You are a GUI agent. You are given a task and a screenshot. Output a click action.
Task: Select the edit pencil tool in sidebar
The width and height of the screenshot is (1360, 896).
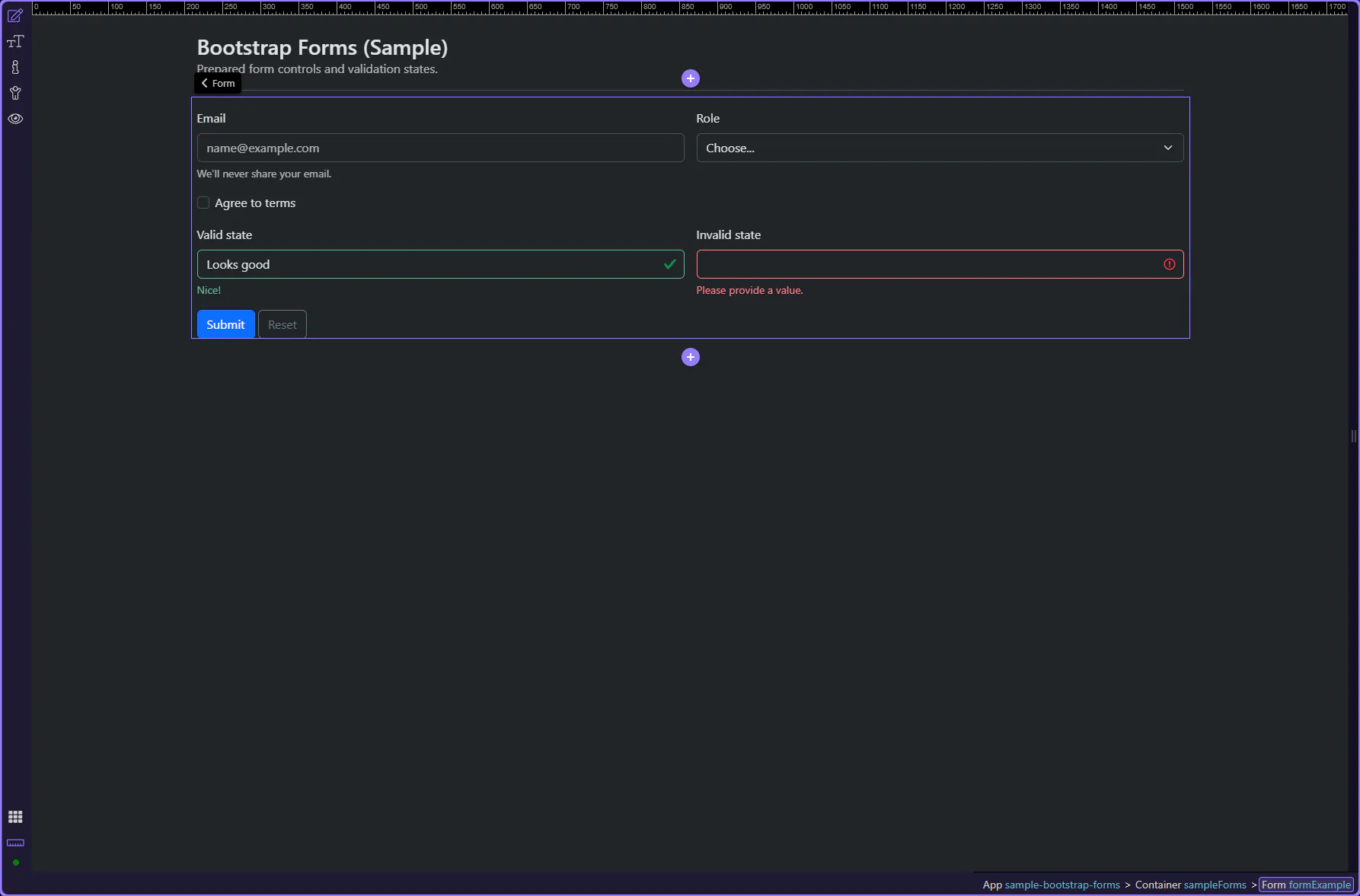click(x=15, y=16)
